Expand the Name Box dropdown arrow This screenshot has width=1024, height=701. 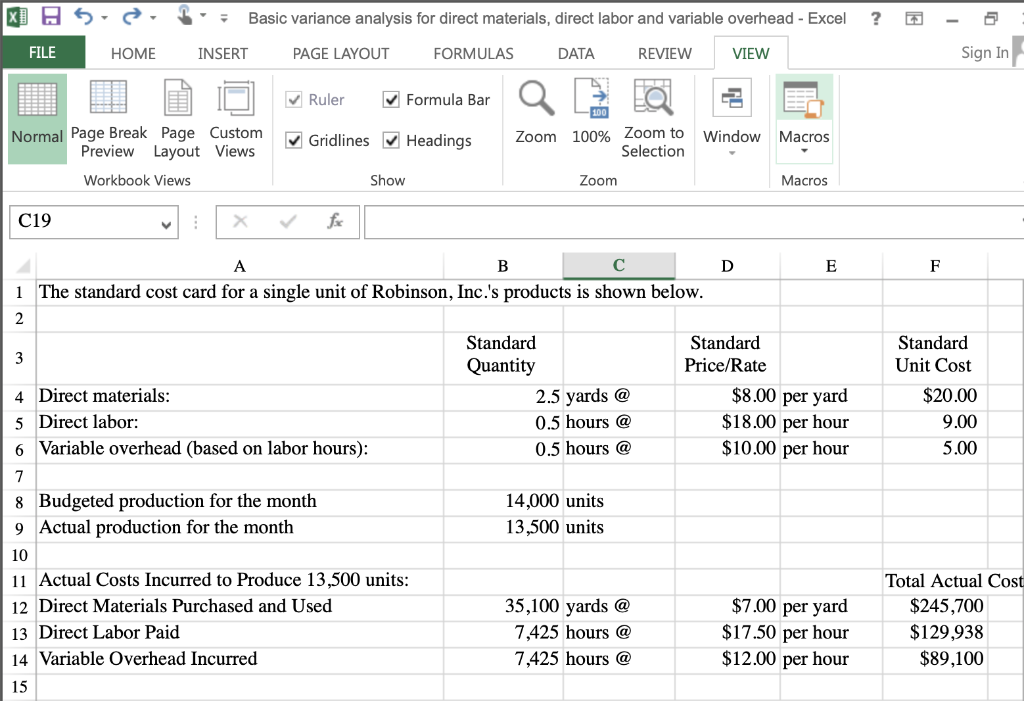[167, 225]
